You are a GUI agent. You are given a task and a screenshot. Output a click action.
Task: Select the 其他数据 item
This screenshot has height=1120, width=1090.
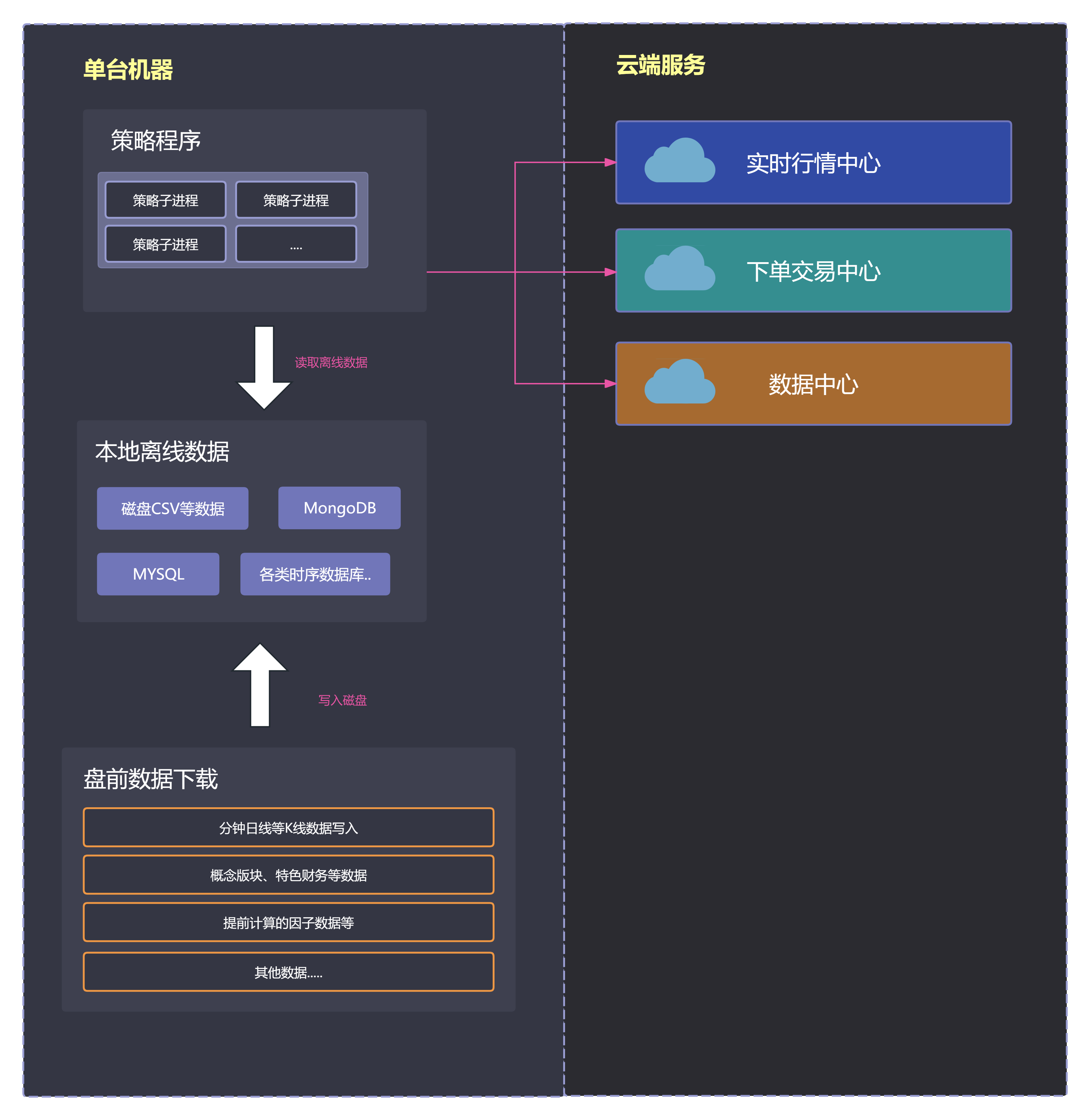pyautogui.click(x=289, y=972)
